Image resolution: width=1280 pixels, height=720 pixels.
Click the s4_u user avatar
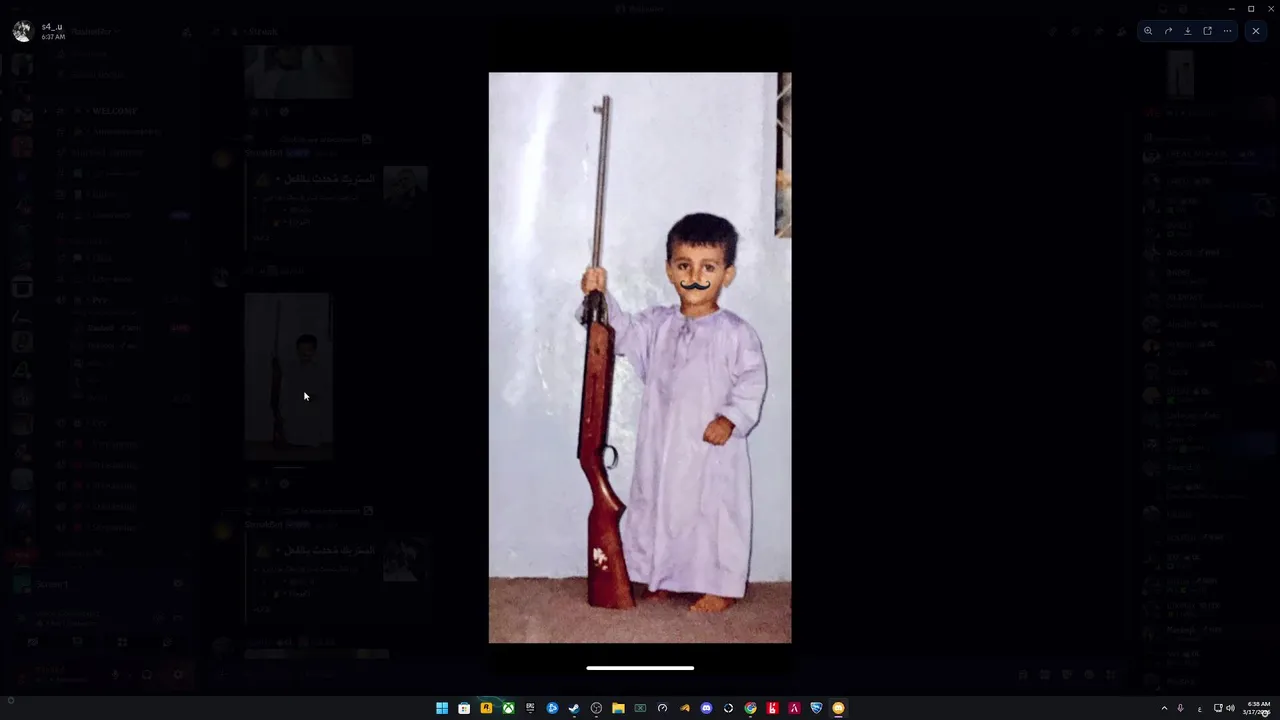pyautogui.click(x=22, y=31)
